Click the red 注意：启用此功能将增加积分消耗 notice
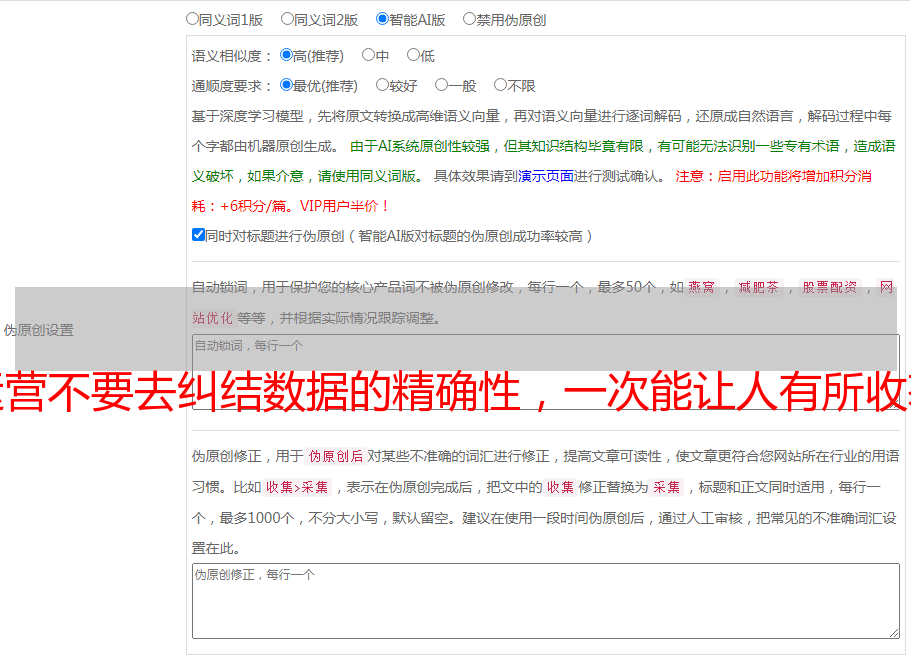911x658 pixels. (x=532, y=191)
